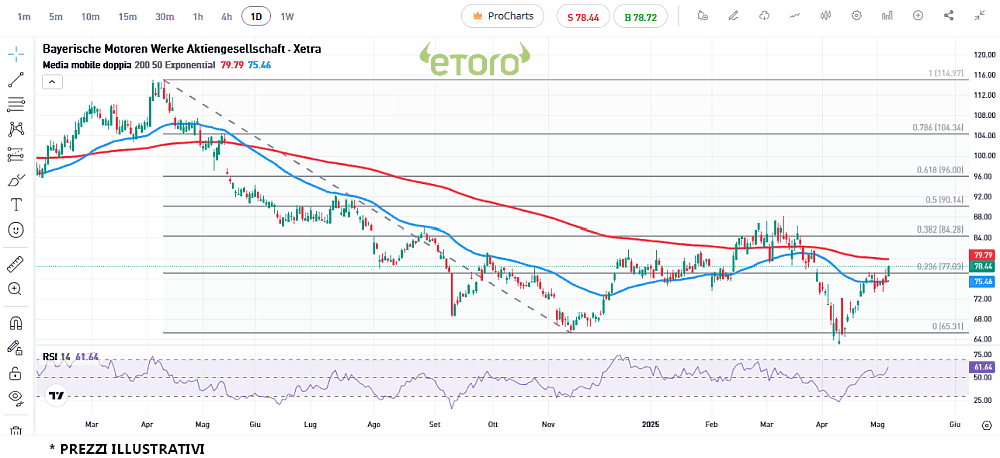Click the 0.382 (84.28) Fibonacci level label

pos(942,230)
